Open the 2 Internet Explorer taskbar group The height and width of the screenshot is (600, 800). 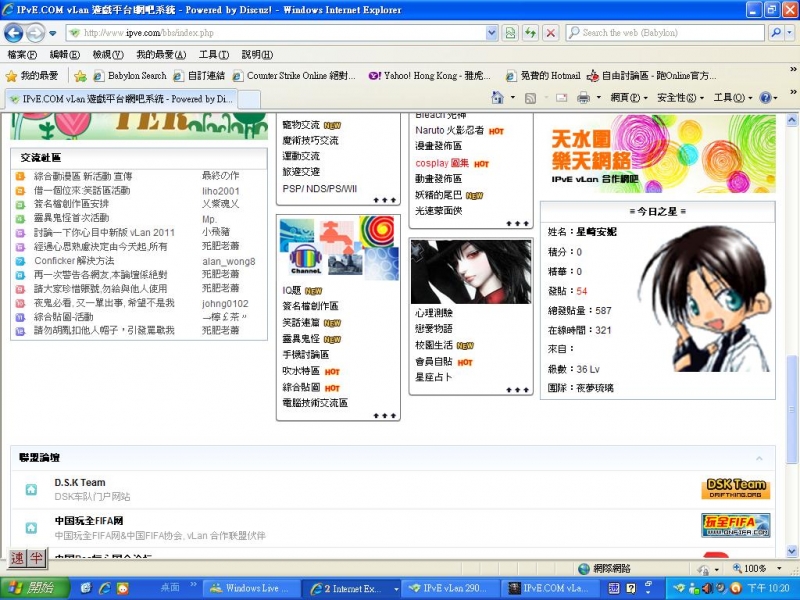351,588
